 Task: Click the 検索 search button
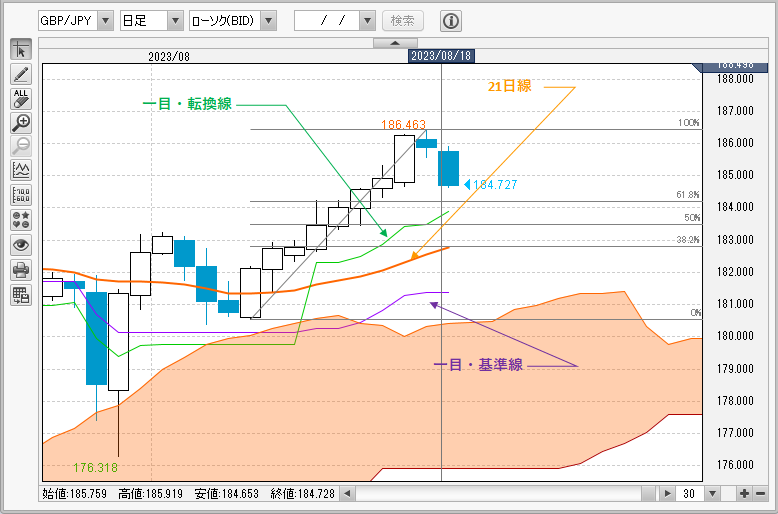point(403,21)
